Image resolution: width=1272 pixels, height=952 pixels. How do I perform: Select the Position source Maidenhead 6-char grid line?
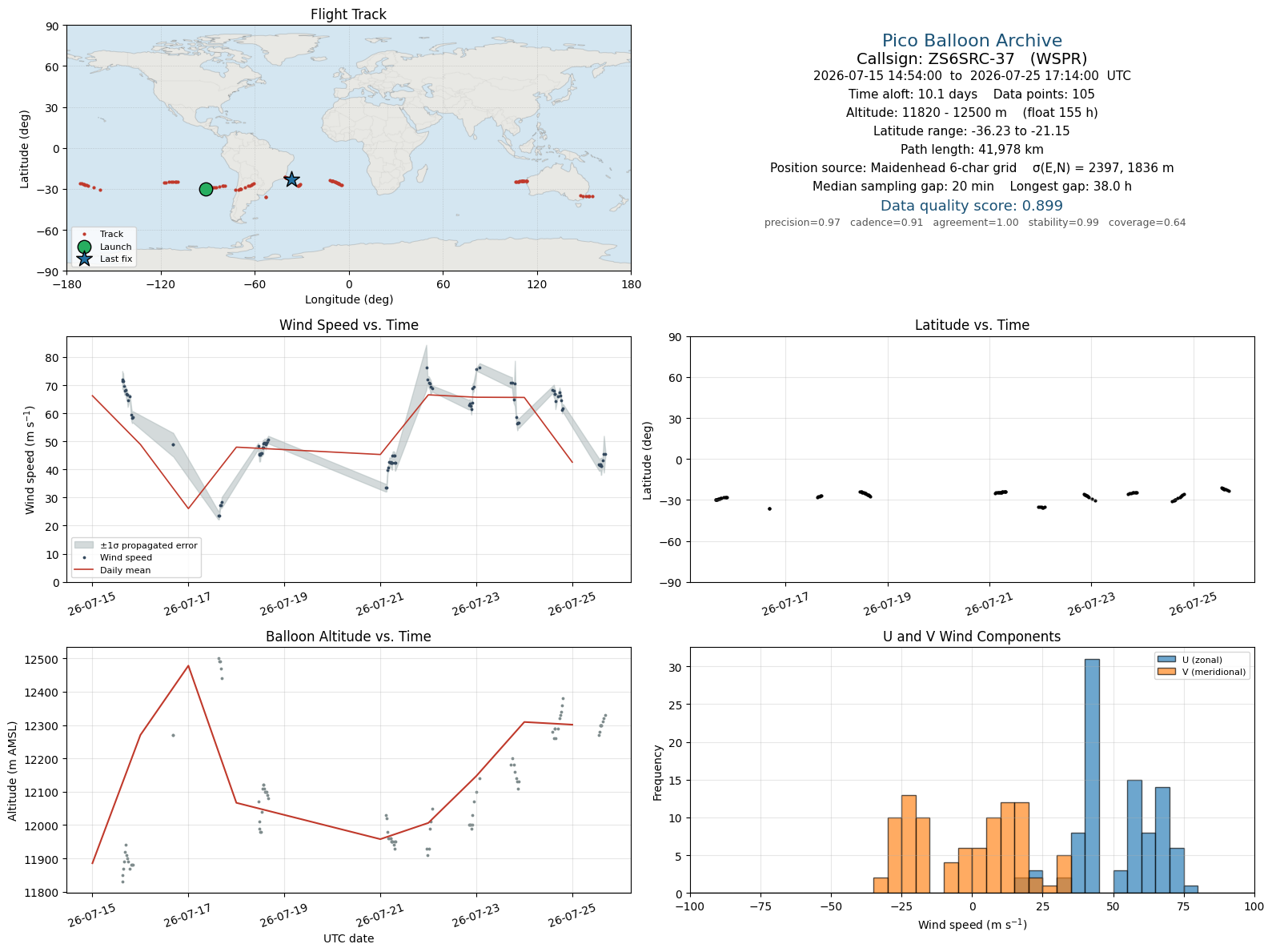pos(972,168)
